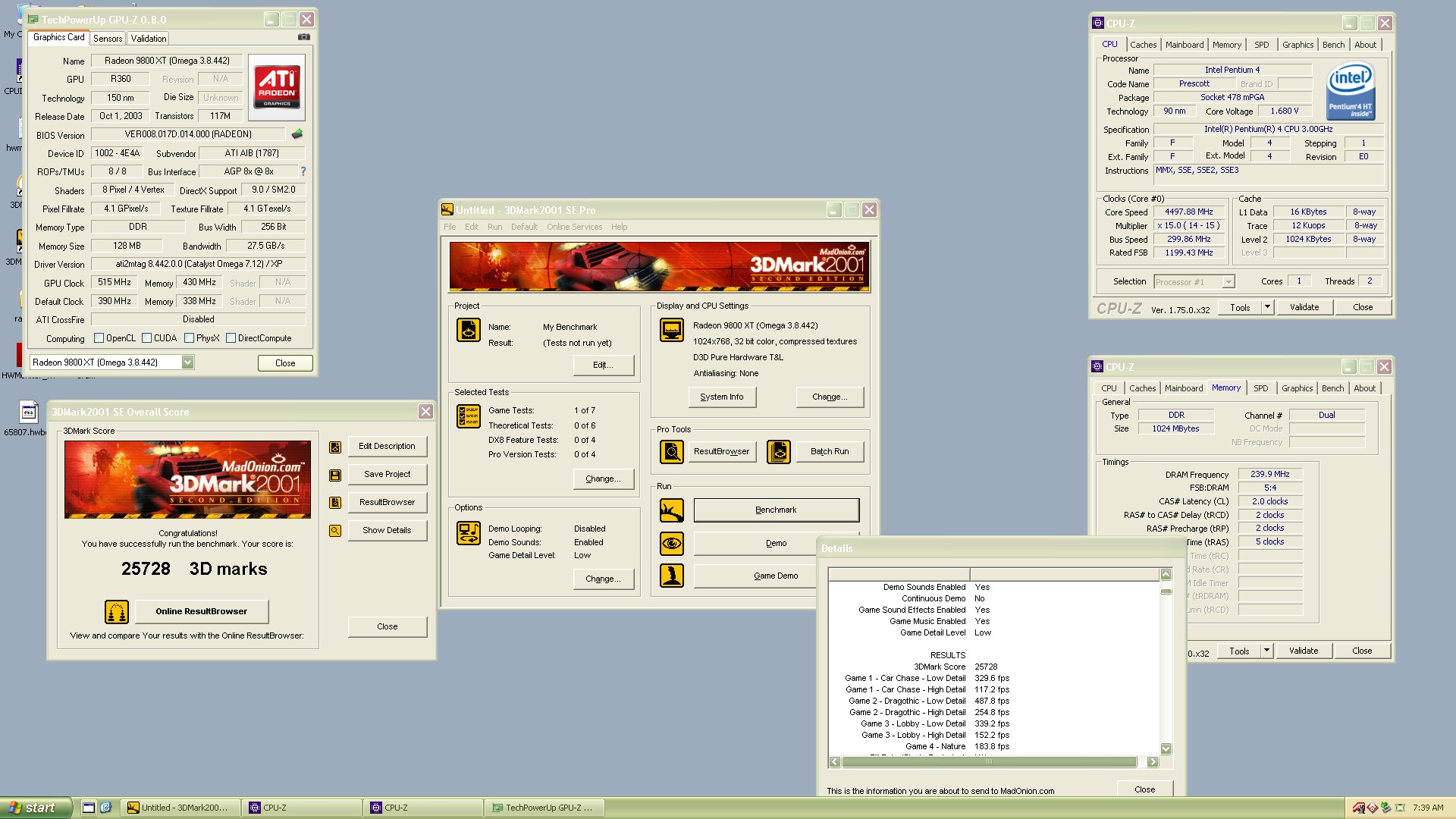The image size is (1456, 819).
Task: Click the Bus Interface question mark icon
Action: point(303,171)
